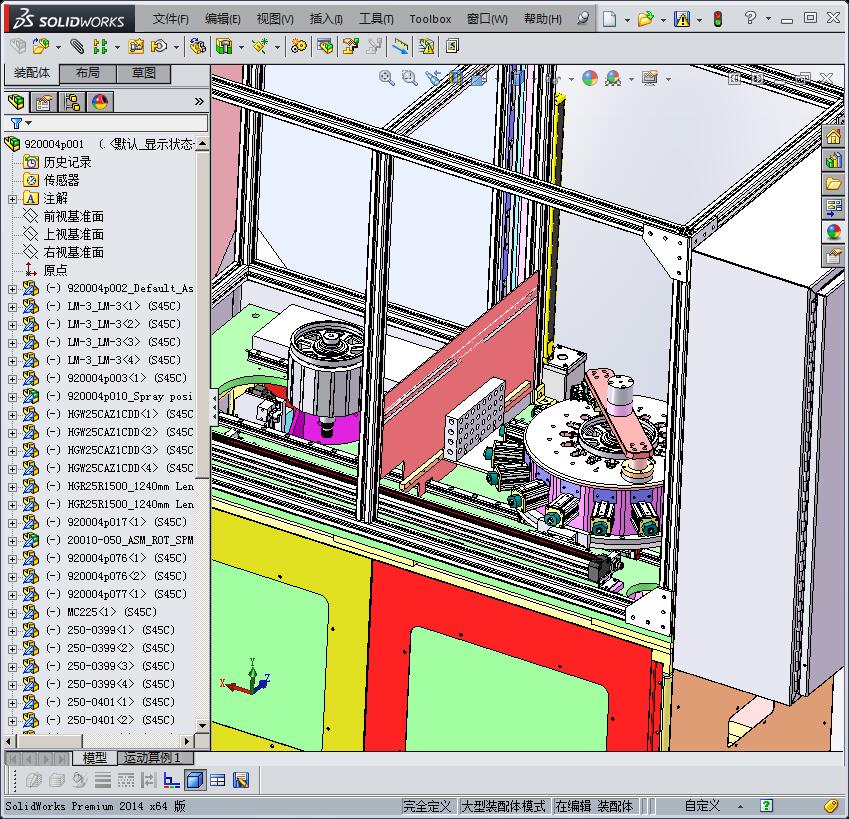Click the Edit Appearance color ball

click(x=590, y=78)
